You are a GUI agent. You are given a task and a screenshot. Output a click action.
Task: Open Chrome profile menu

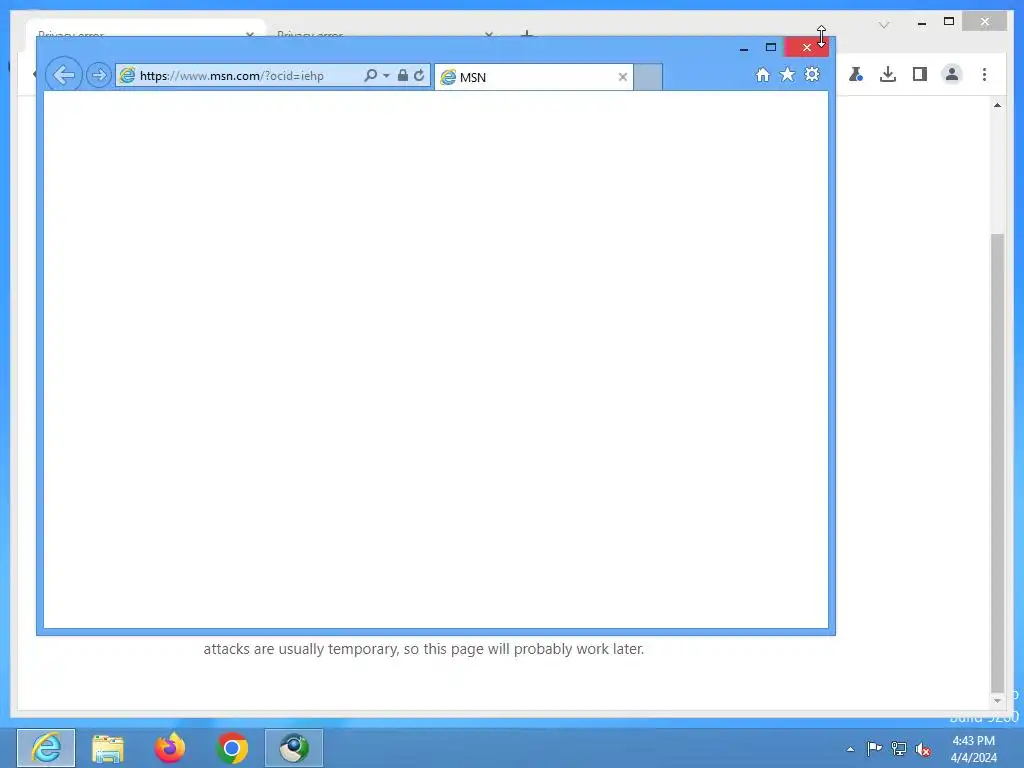(952, 74)
